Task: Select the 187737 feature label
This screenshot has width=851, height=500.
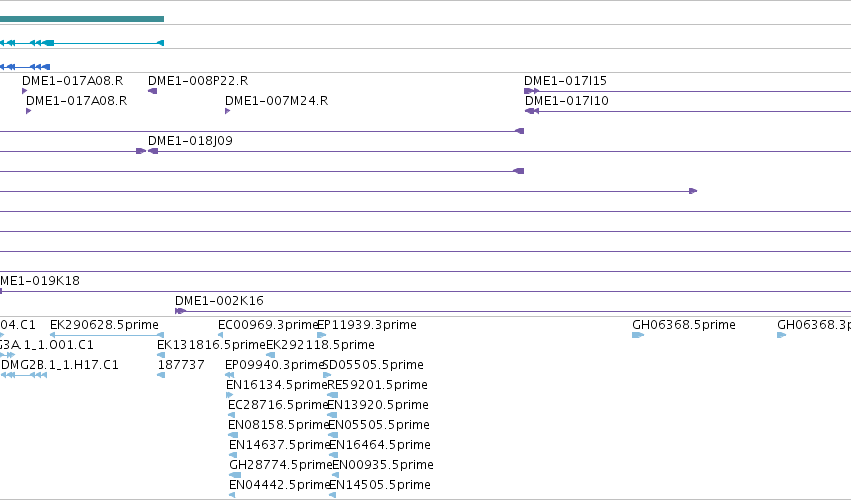Action: click(x=181, y=365)
